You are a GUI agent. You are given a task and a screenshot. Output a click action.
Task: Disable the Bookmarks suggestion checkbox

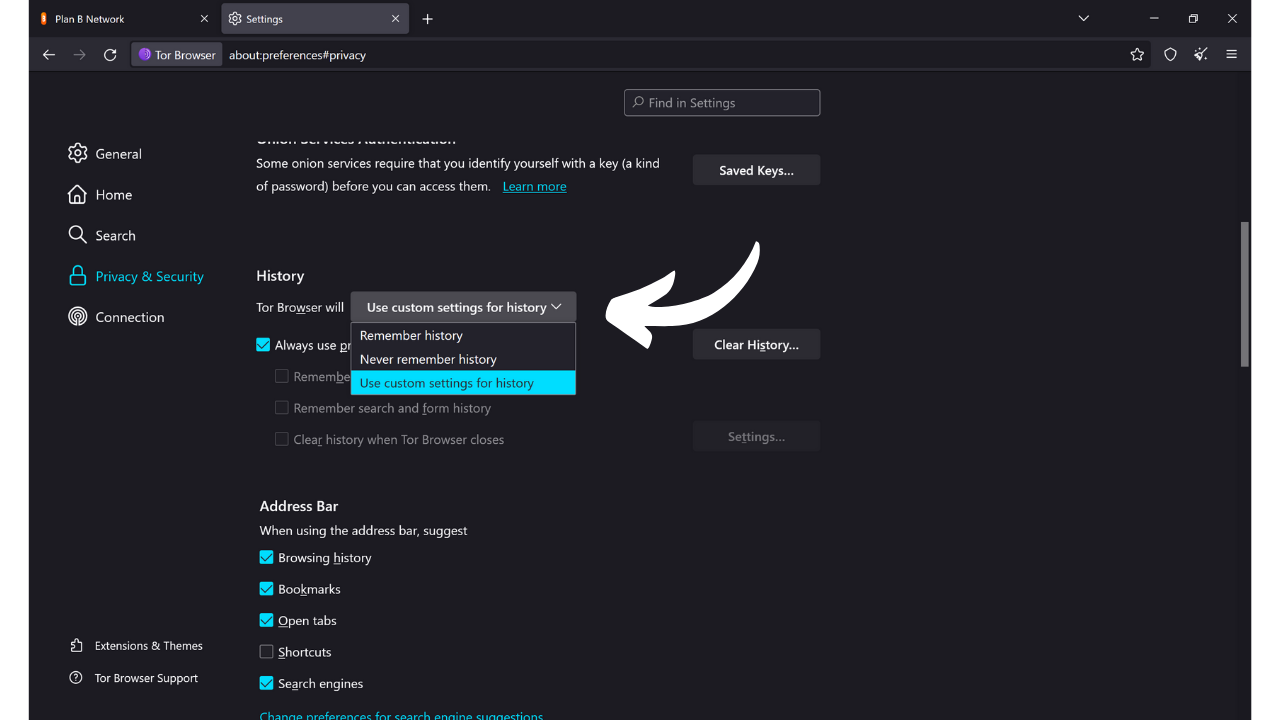pos(266,589)
